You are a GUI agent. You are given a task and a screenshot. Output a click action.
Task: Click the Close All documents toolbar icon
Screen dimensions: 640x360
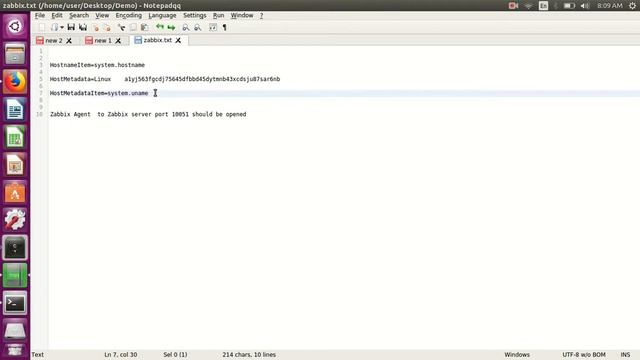(108, 28)
